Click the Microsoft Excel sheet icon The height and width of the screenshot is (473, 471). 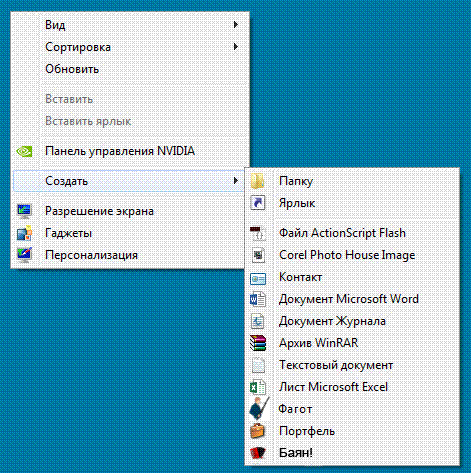click(x=258, y=387)
